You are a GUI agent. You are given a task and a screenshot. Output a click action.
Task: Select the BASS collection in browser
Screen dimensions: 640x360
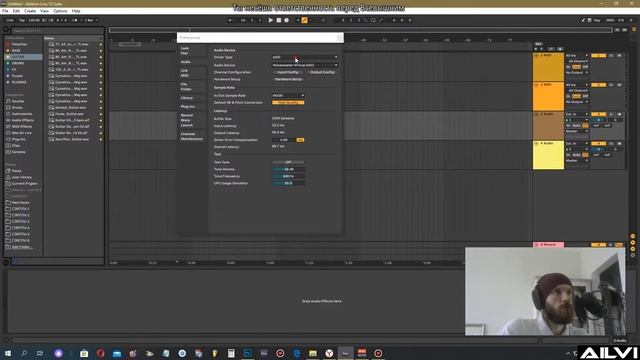tap(16, 51)
